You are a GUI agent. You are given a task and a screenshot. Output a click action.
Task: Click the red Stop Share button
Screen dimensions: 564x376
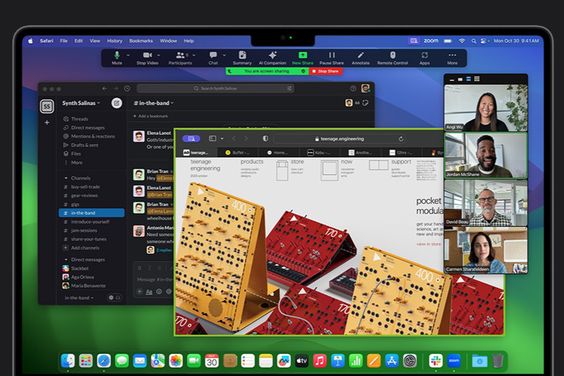326,71
